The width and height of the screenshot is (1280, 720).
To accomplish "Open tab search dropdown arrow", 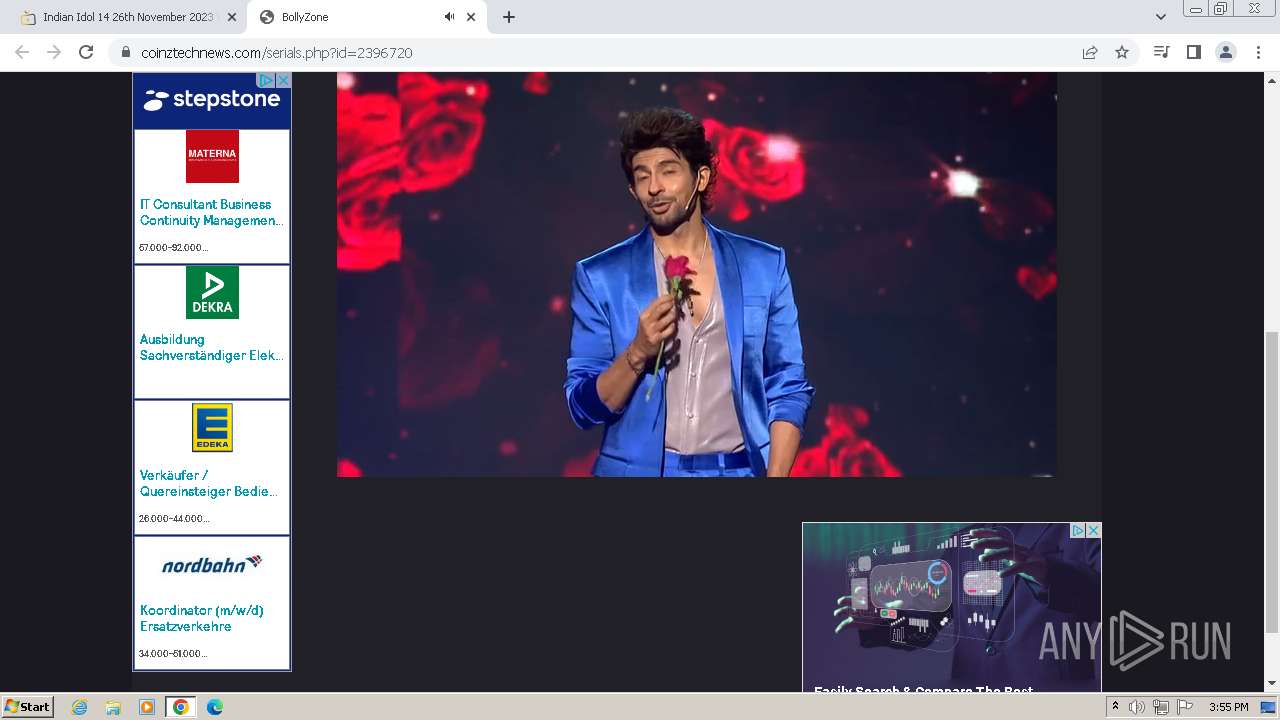I will click(x=1161, y=17).
